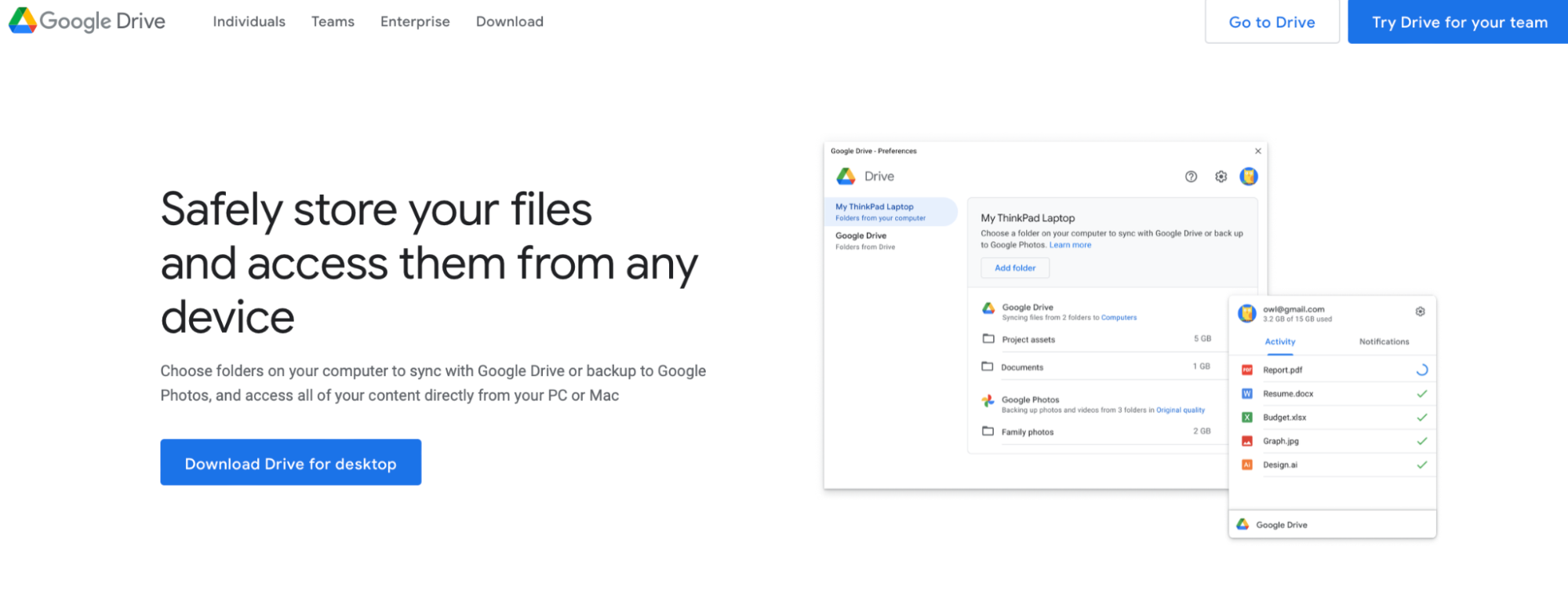Image resolution: width=1568 pixels, height=591 pixels.
Task: Open settings gear in activity panel
Action: [1421, 312]
